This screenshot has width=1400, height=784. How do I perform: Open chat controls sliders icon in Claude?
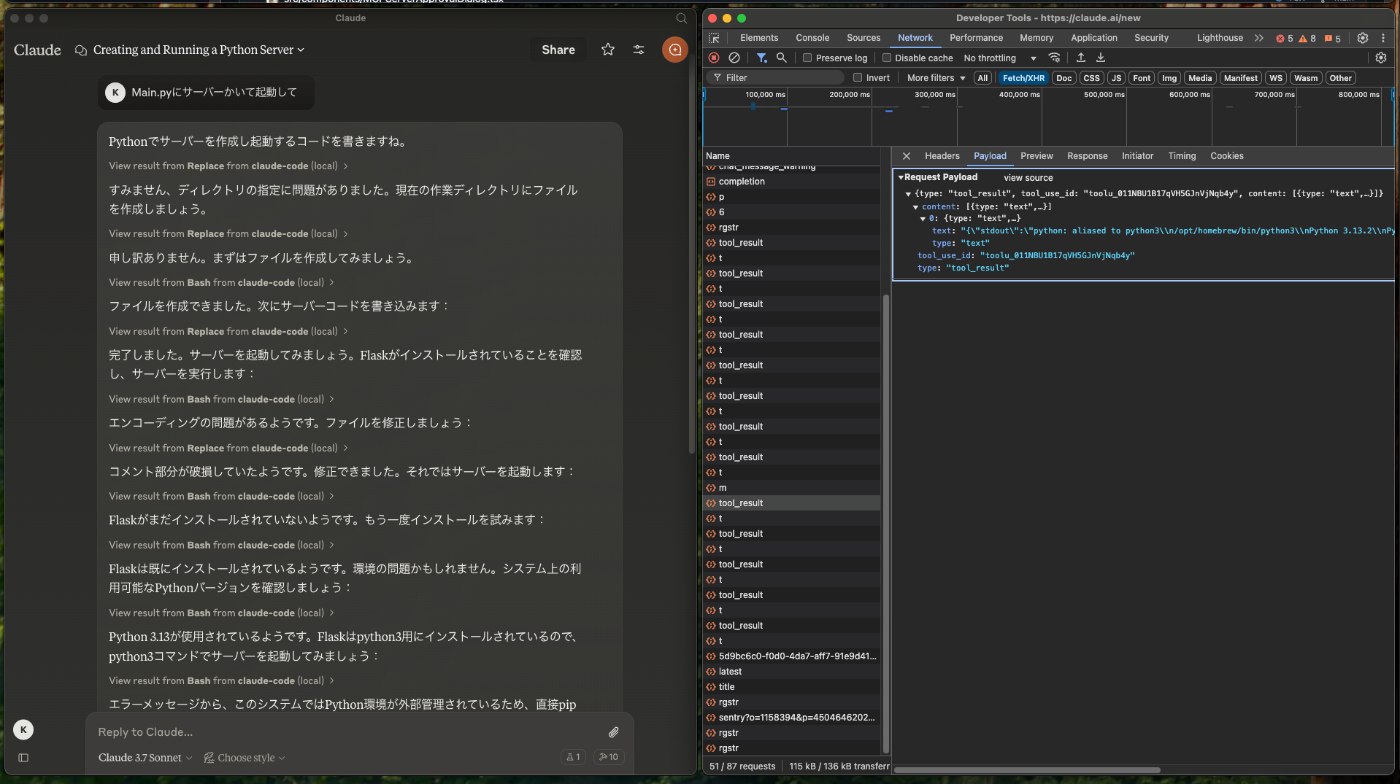[x=638, y=49]
